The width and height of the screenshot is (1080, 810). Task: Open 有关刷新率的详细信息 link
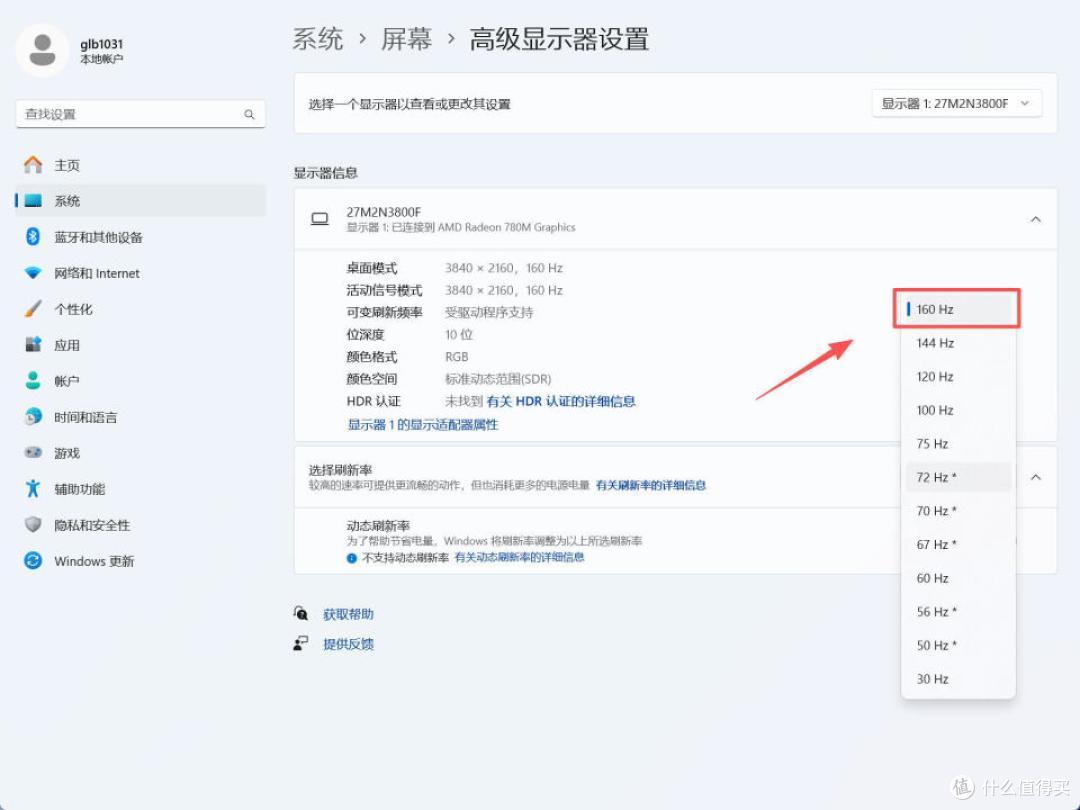coord(651,485)
